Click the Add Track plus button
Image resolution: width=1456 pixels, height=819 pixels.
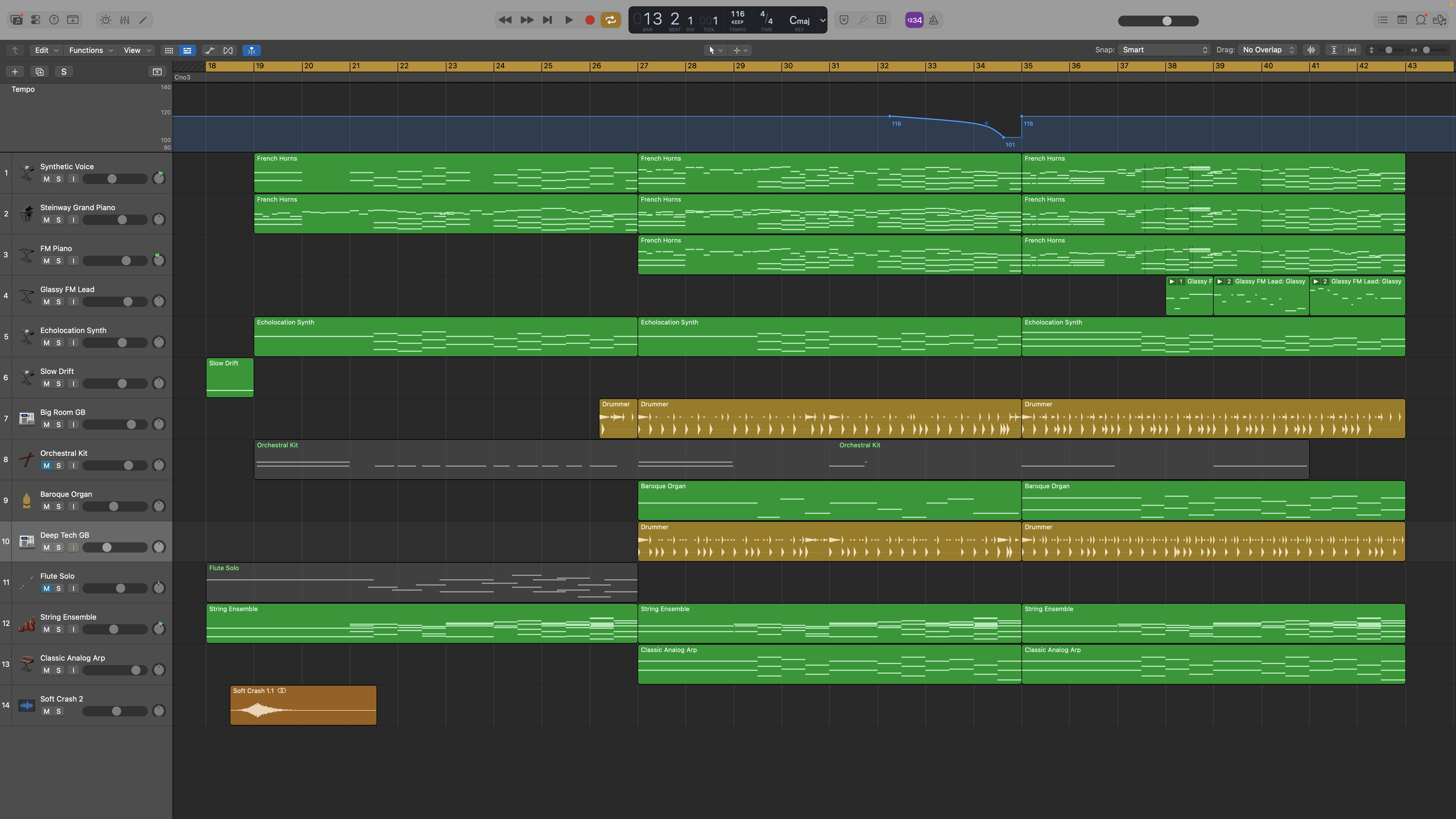pyautogui.click(x=15, y=72)
